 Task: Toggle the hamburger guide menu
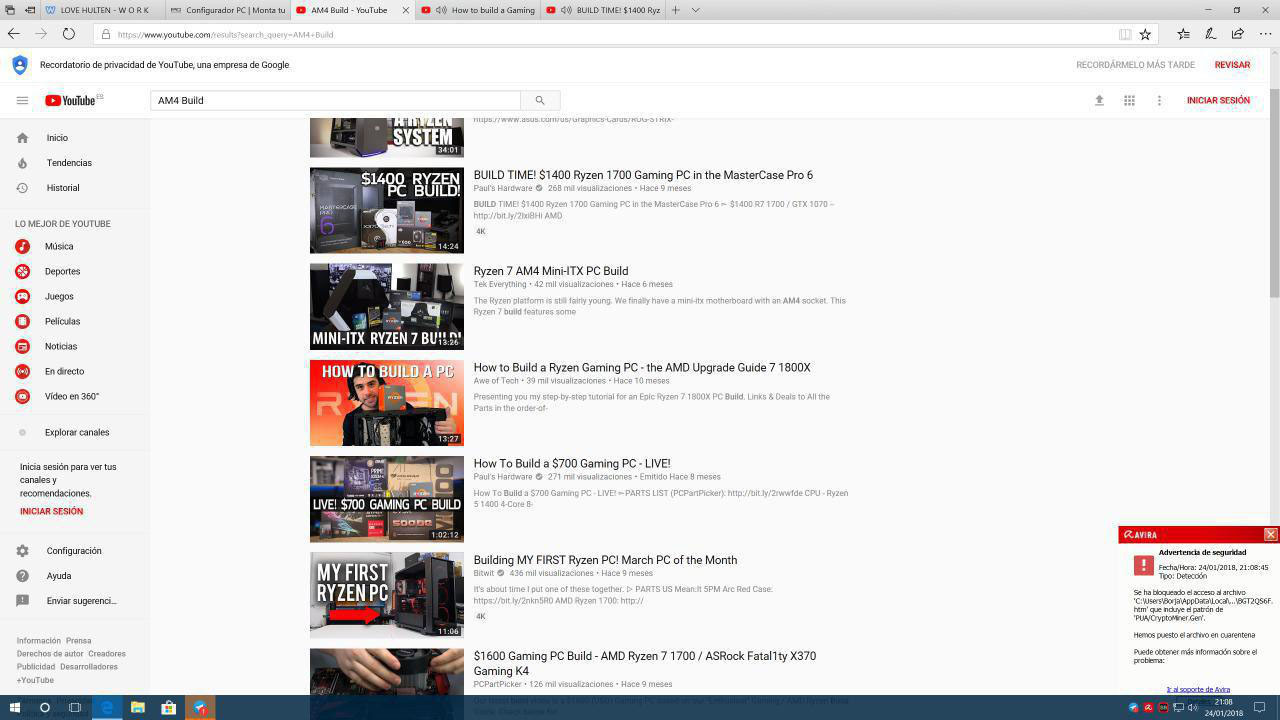pos(22,100)
